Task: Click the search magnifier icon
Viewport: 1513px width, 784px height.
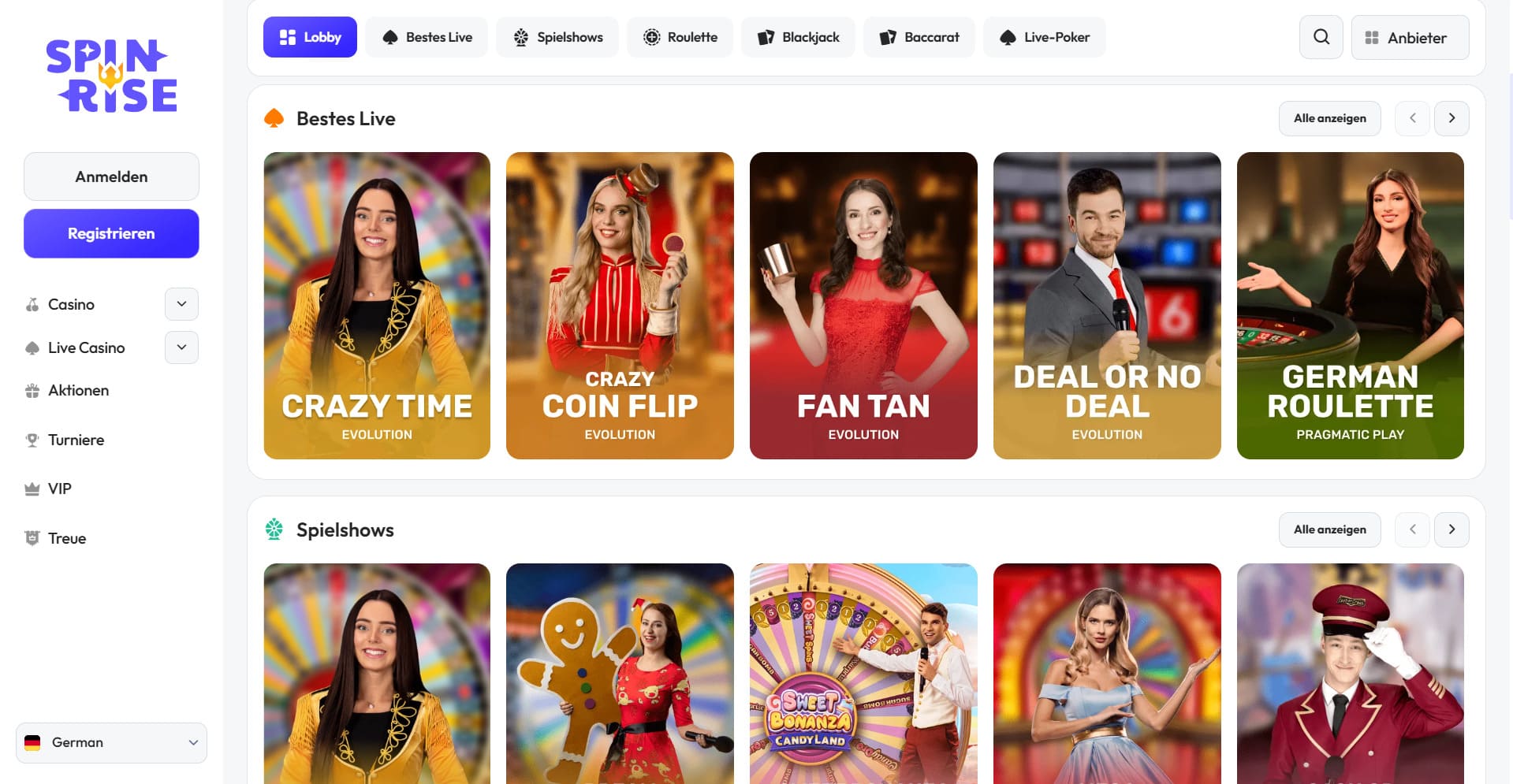Action: click(x=1321, y=37)
